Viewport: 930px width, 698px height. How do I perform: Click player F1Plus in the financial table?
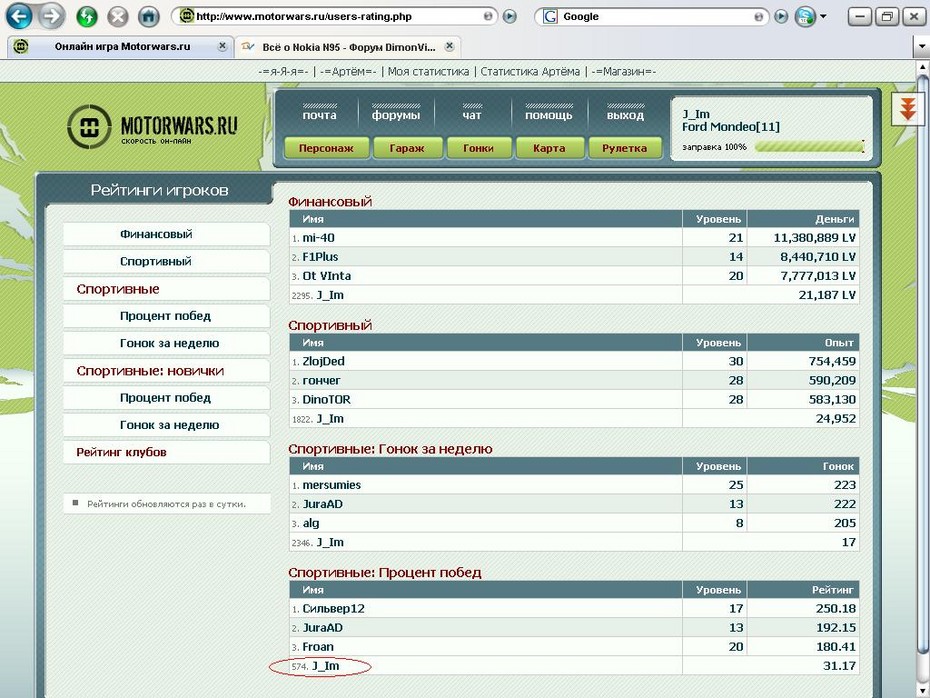(x=320, y=257)
